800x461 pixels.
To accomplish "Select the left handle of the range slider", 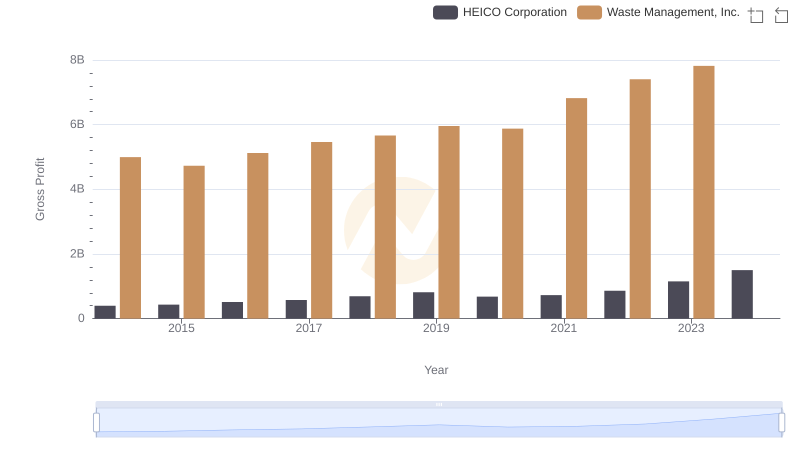I will (96, 422).
